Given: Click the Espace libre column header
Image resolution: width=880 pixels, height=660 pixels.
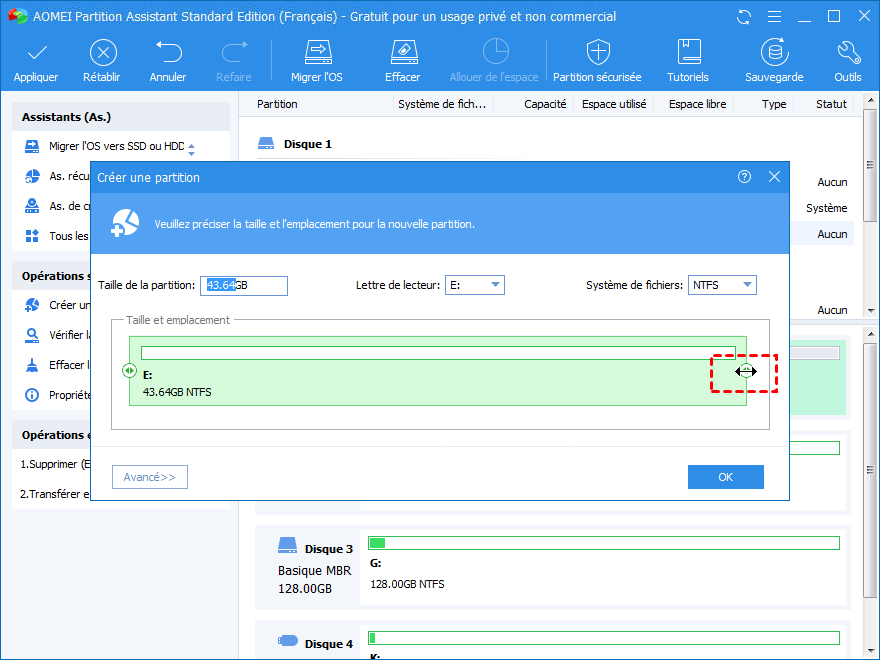Looking at the screenshot, I should (698, 104).
